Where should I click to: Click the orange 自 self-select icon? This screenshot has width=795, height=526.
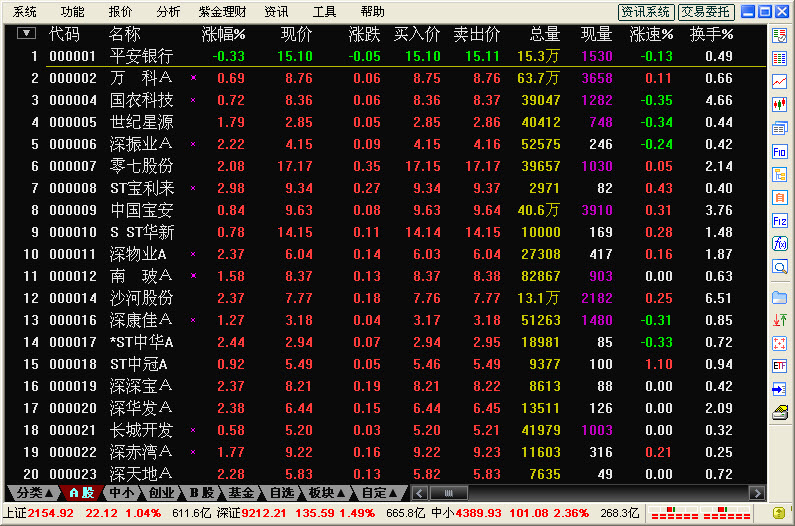point(779,197)
